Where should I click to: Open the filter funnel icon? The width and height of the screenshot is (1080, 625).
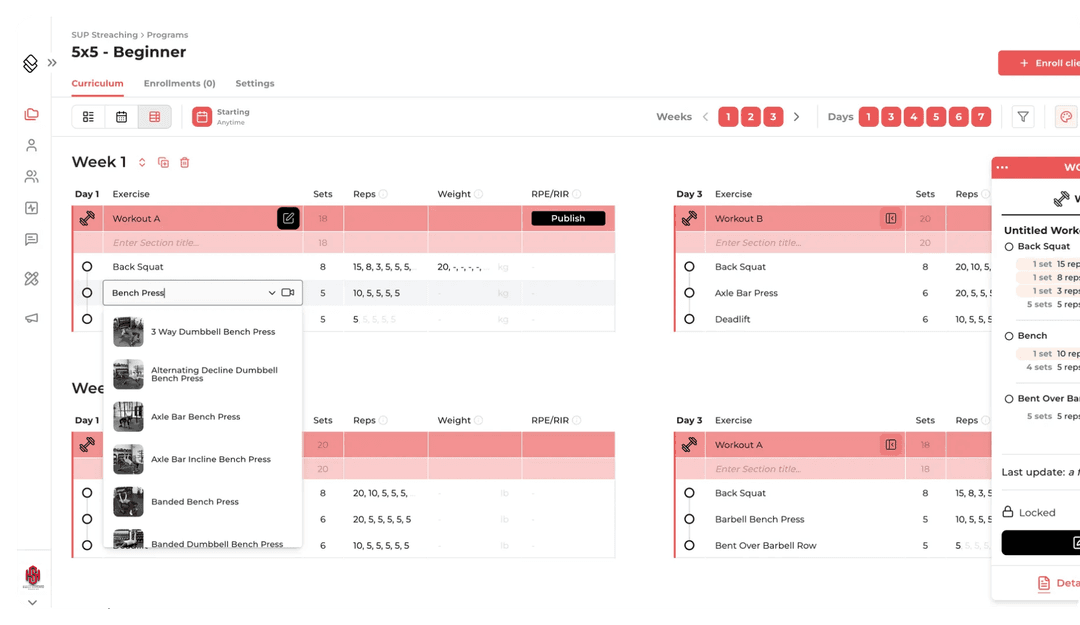coord(1022,116)
